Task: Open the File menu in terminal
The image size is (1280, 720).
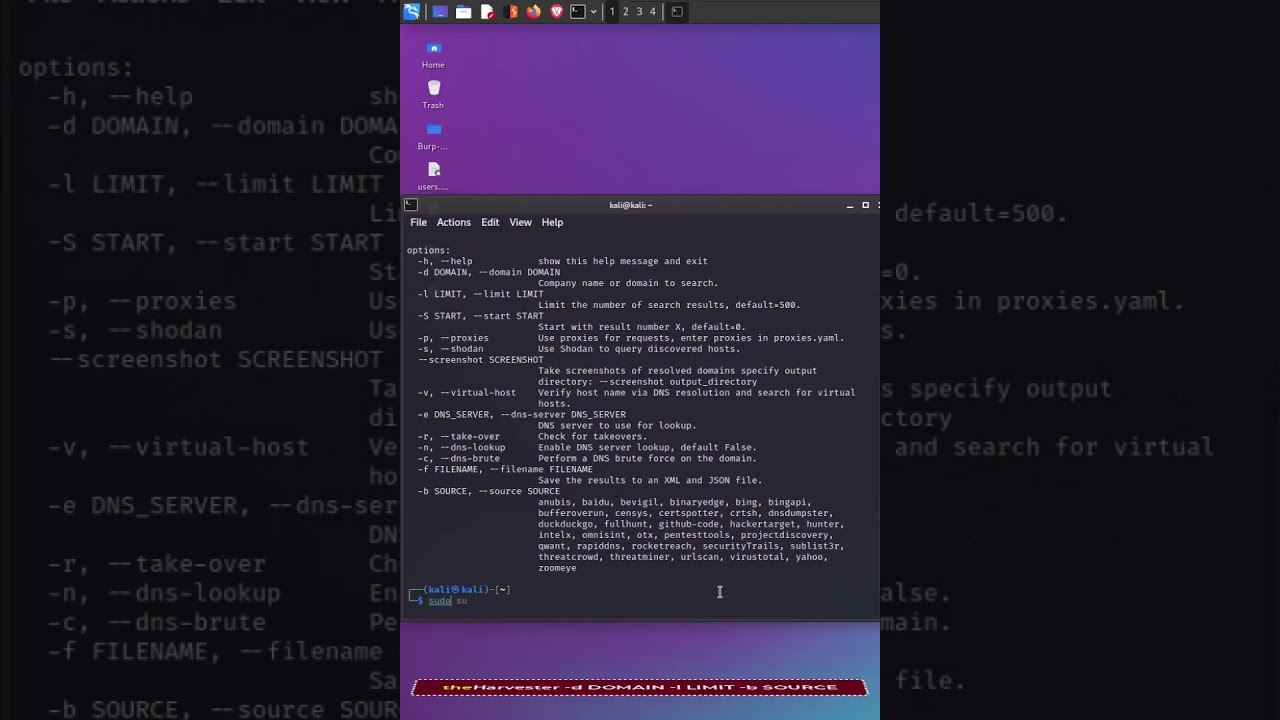Action: [x=418, y=222]
